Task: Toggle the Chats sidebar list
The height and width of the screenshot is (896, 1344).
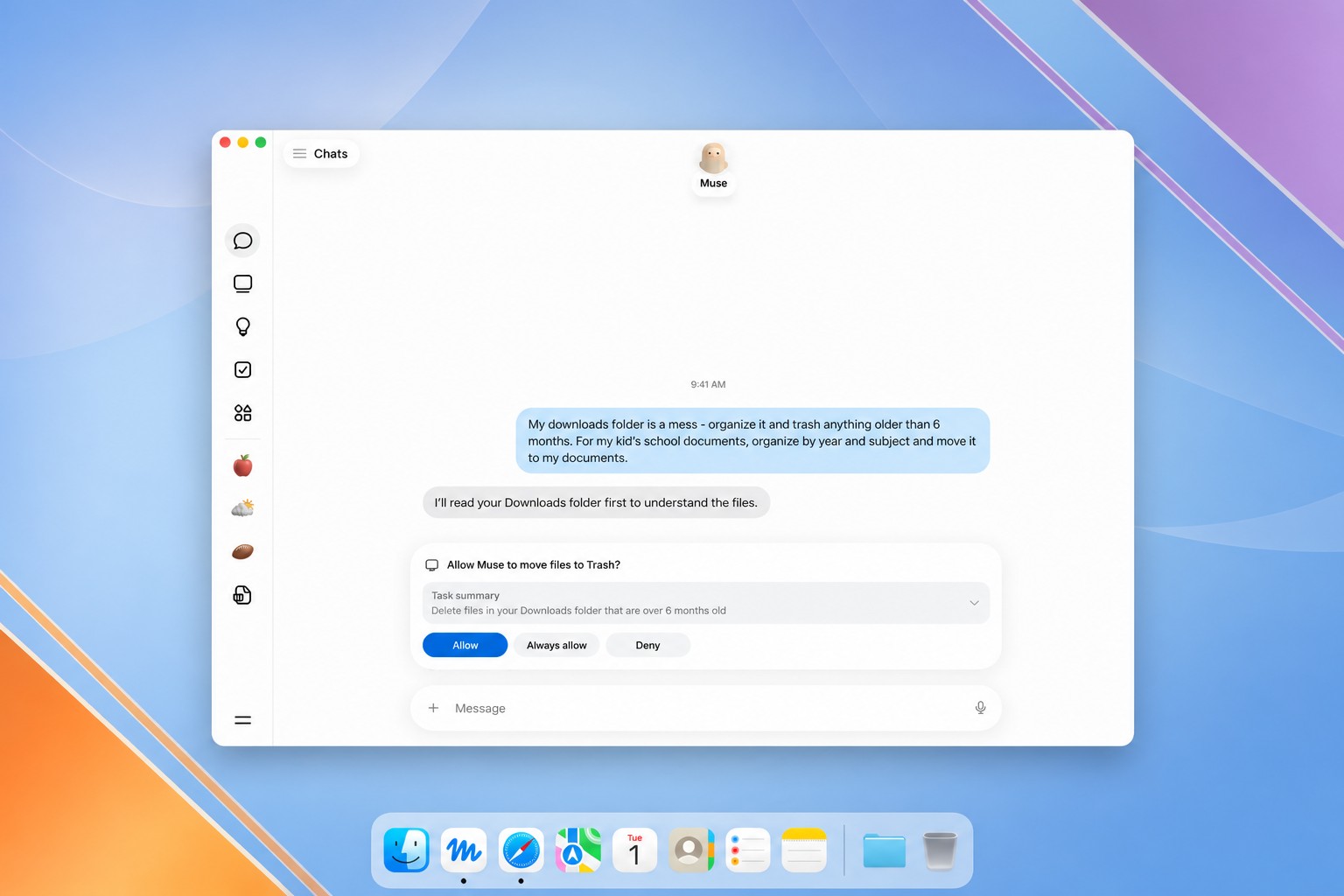Action: pyautogui.click(x=320, y=154)
